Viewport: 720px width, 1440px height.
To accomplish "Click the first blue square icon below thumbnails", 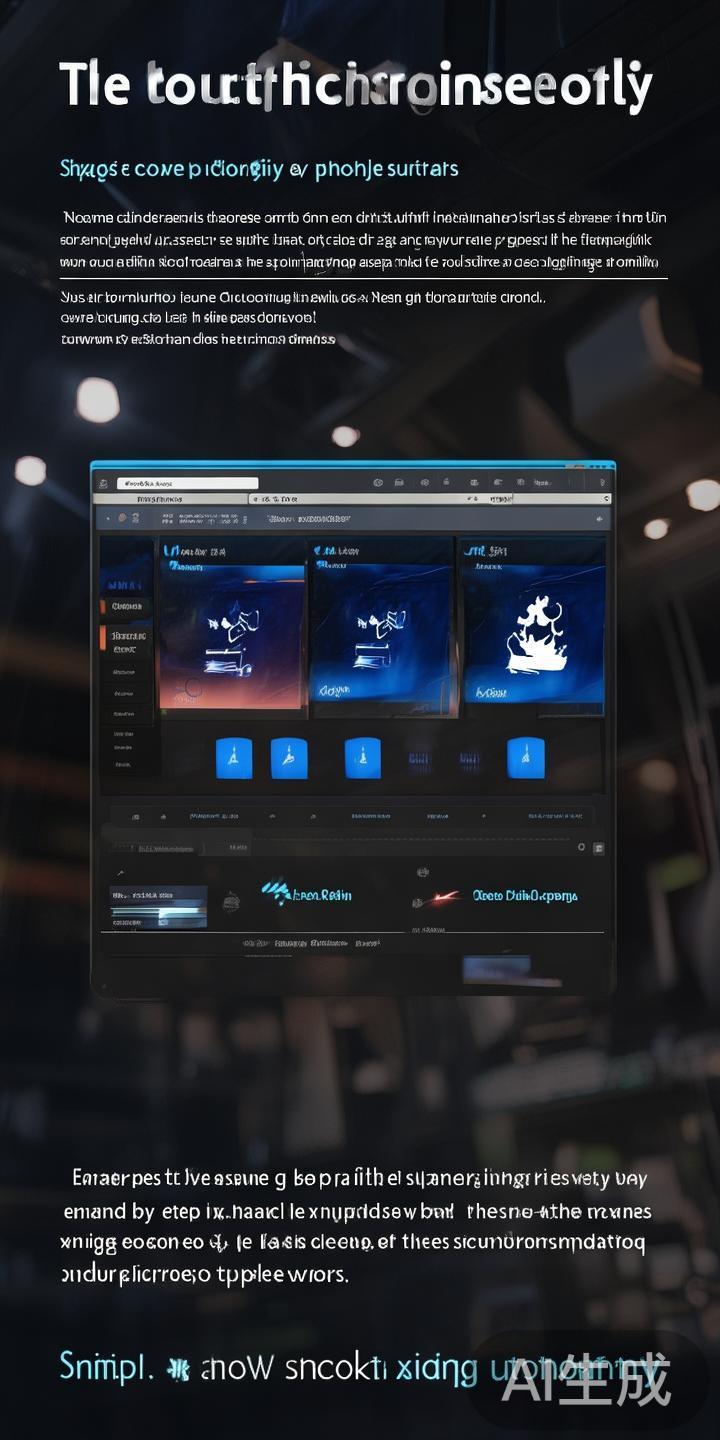I will pos(234,758).
